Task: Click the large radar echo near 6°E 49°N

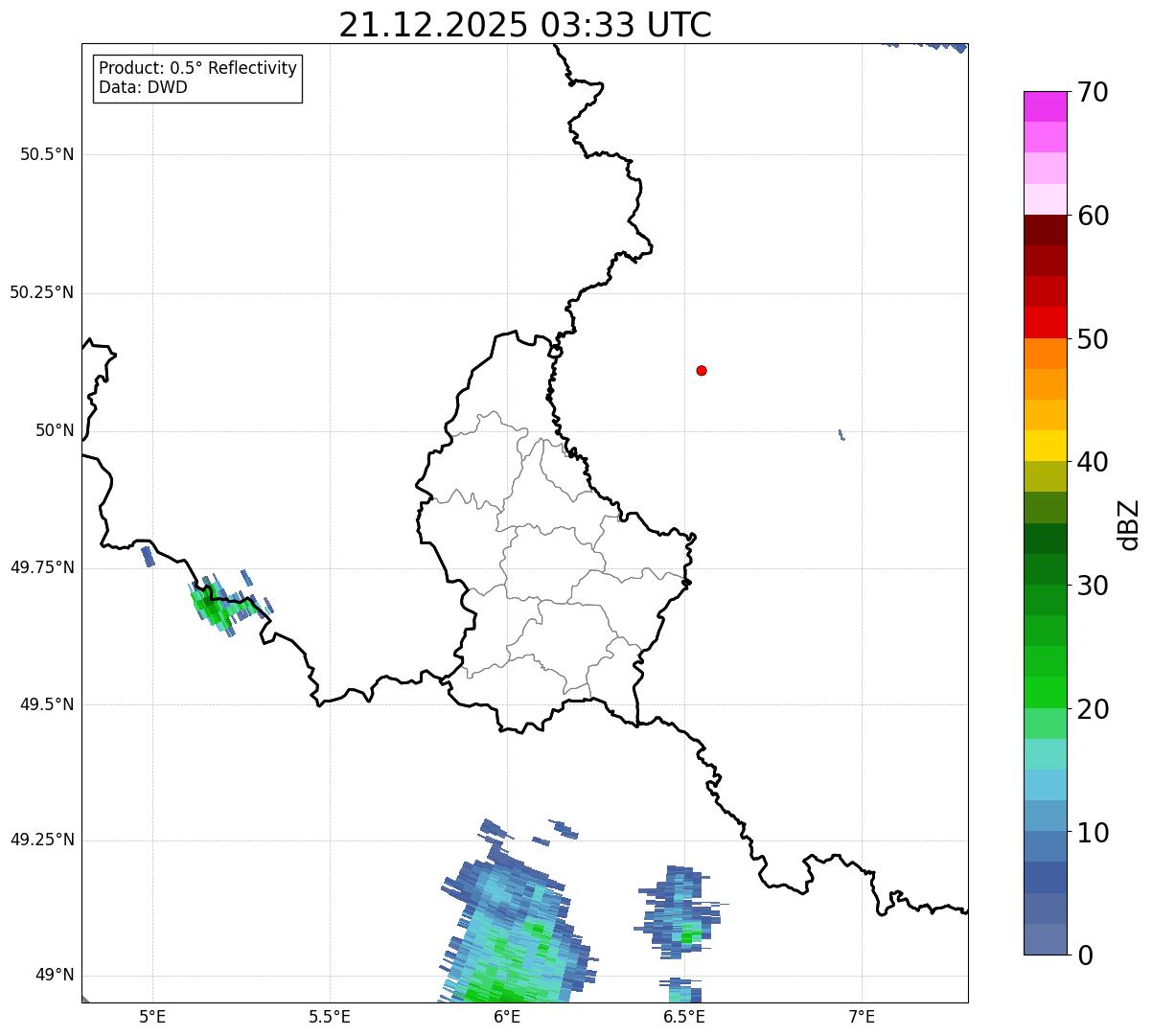Action: (518, 925)
